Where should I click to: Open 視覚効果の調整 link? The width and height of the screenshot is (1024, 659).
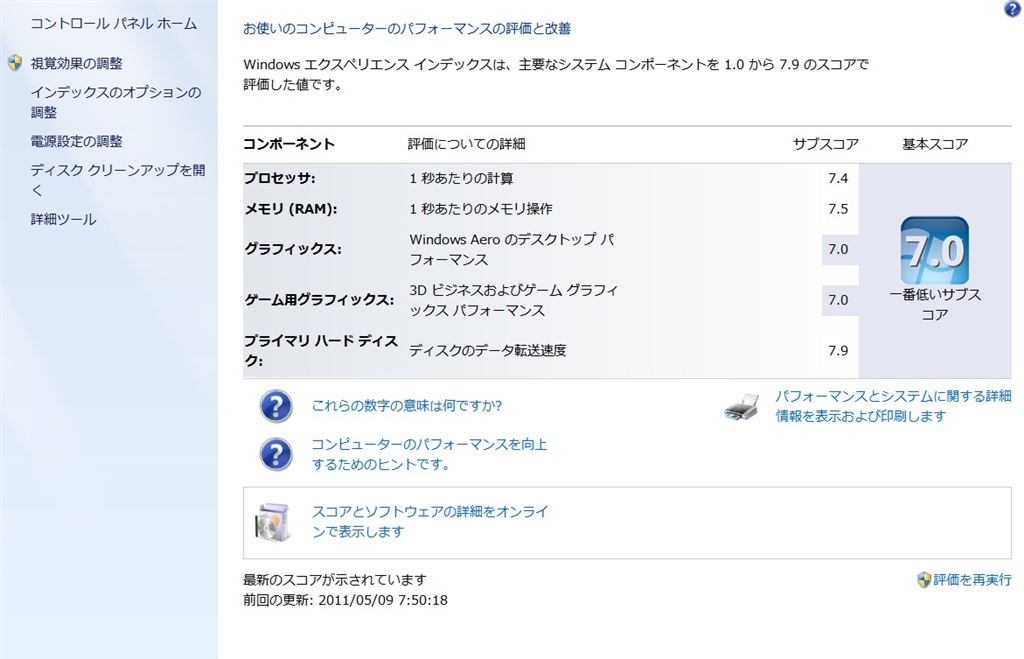[x=76, y=63]
